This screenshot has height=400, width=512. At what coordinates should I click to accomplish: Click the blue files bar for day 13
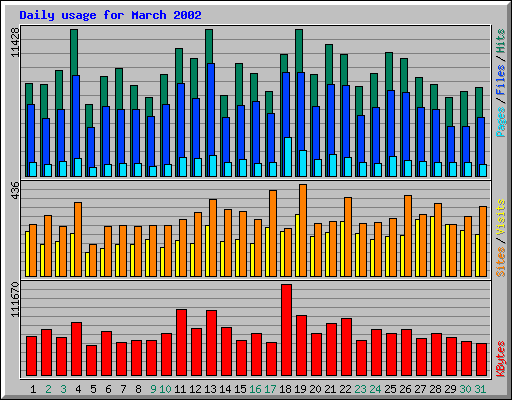click(x=210, y=110)
